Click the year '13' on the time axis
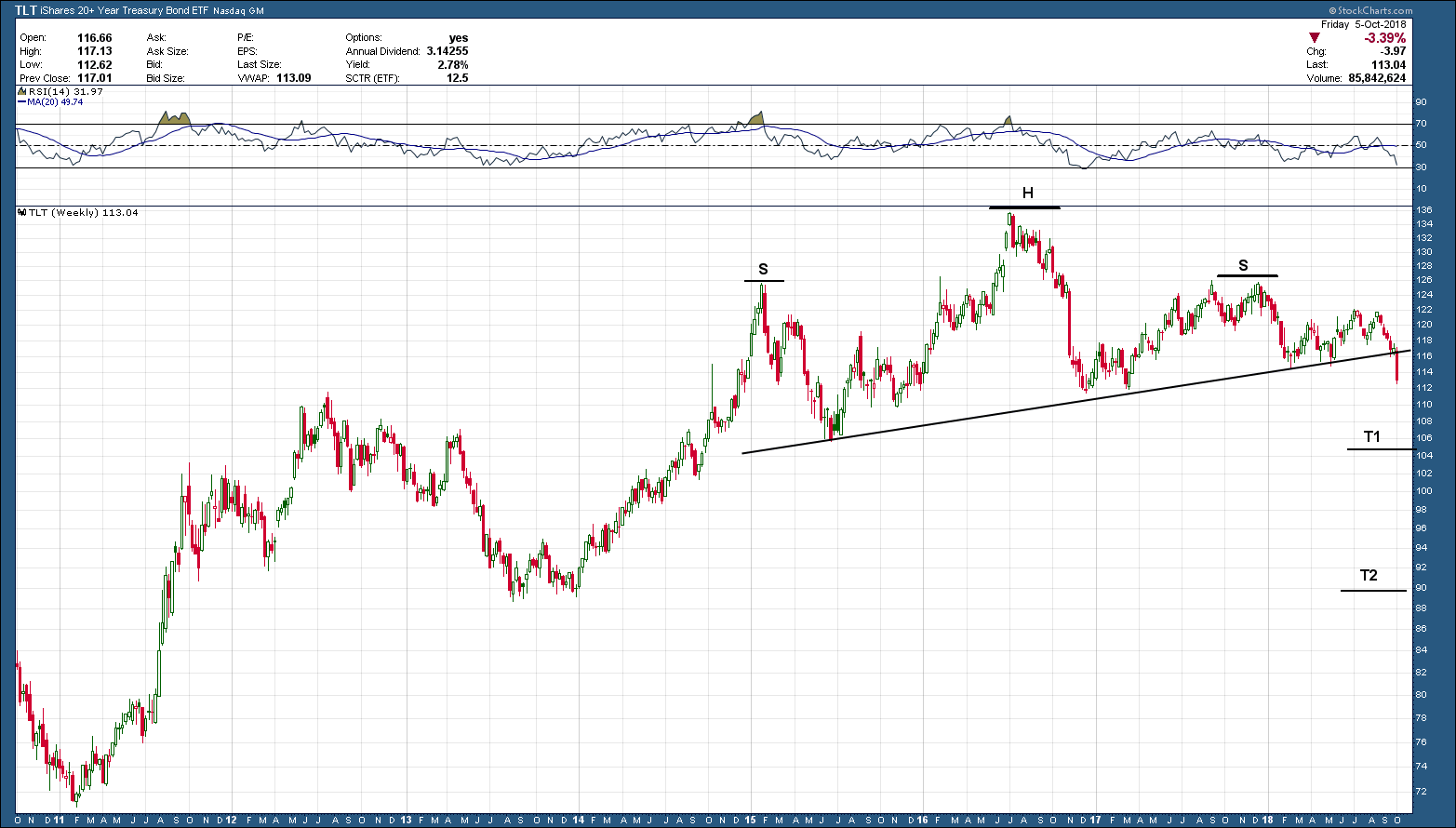The image size is (1456, 828). [x=407, y=820]
